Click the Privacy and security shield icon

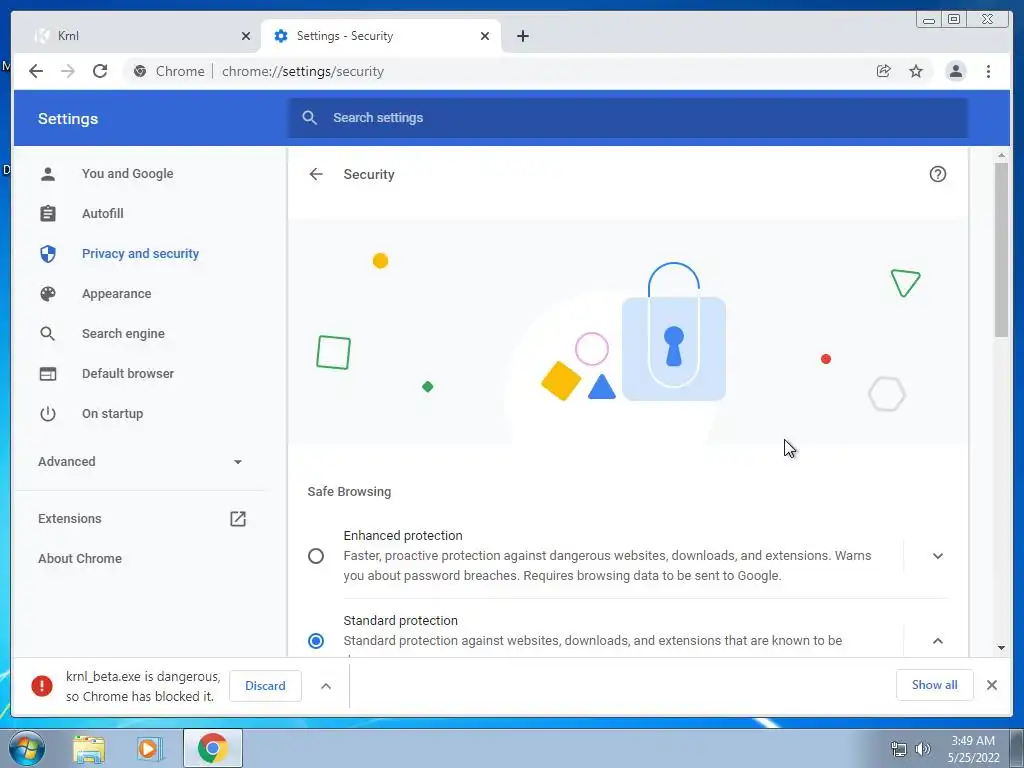coord(48,253)
